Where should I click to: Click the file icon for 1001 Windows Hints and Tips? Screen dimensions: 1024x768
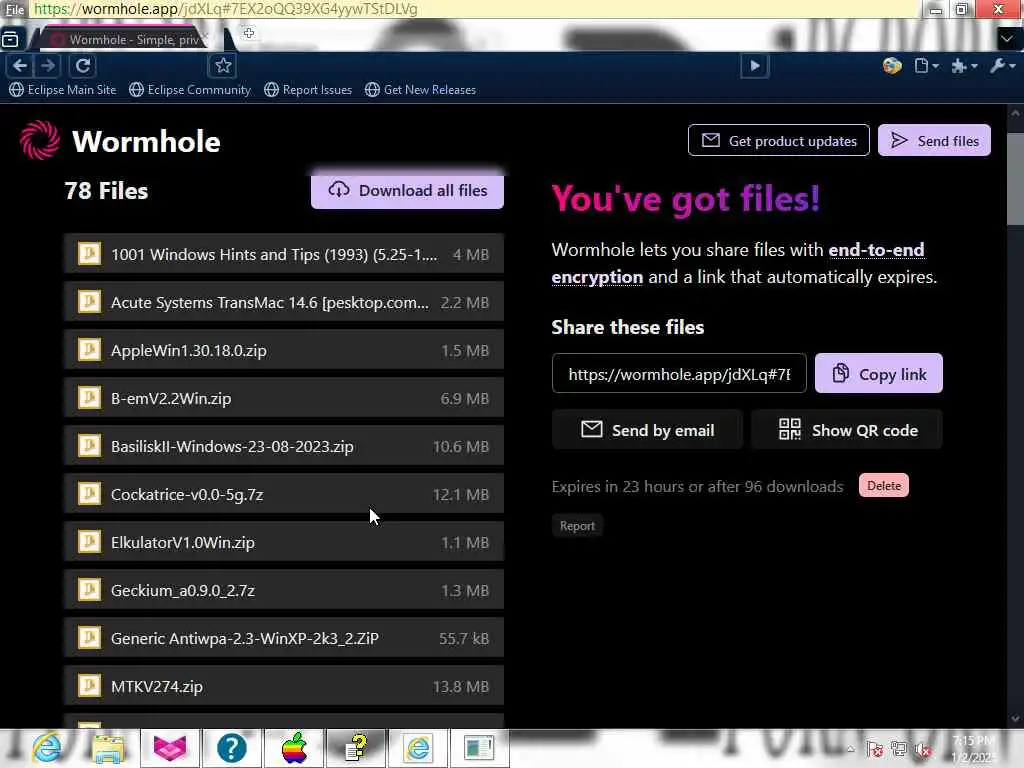tap(89, 253)
